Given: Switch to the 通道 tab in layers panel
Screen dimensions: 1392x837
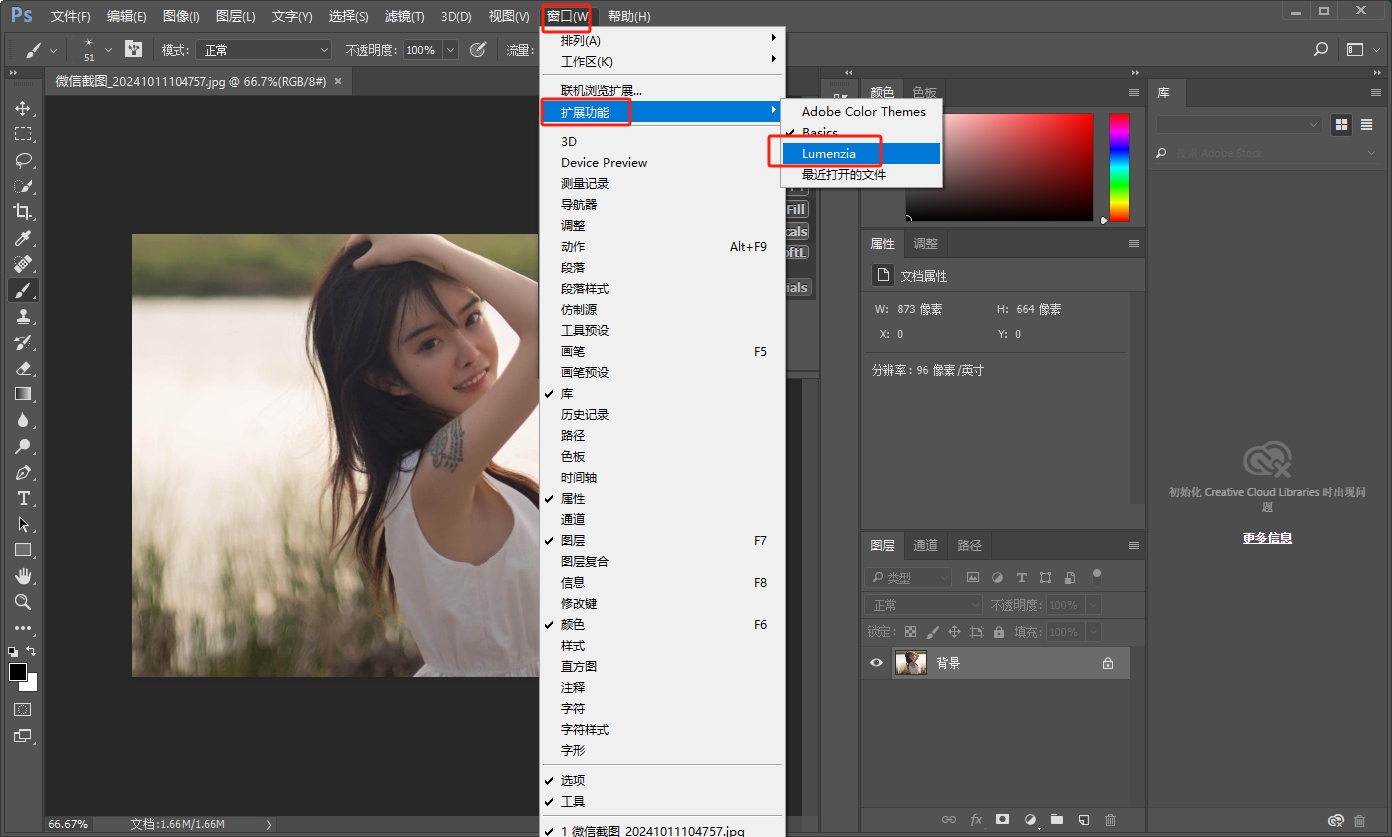Looking at the screenshot, I should (925, 546).
